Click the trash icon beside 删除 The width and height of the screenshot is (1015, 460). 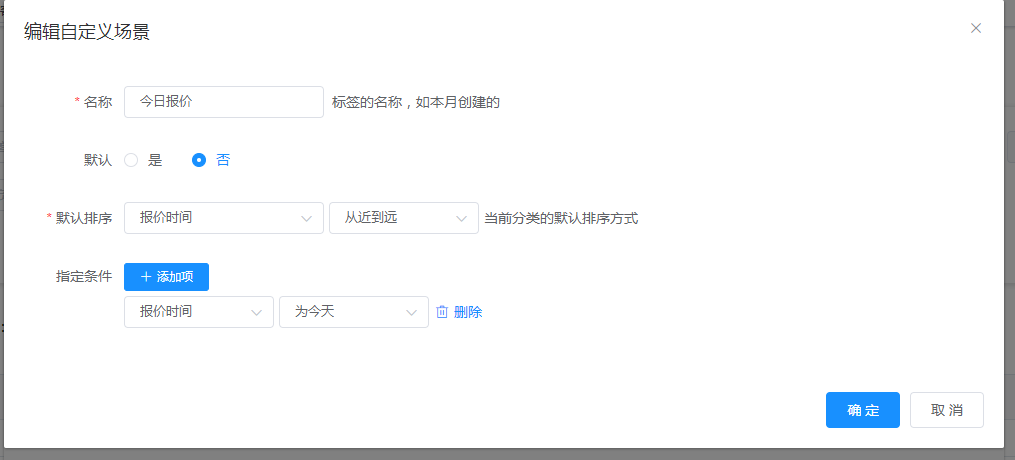coord(442,312)
